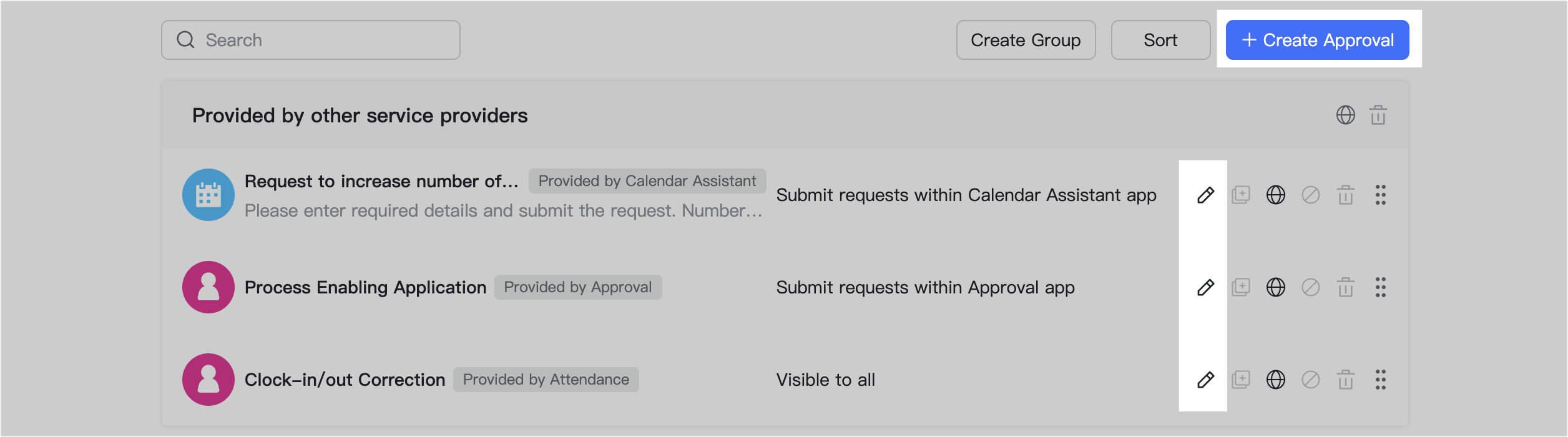
Task: Delete the Request to increase number approval
Action: coord(1346,195)
